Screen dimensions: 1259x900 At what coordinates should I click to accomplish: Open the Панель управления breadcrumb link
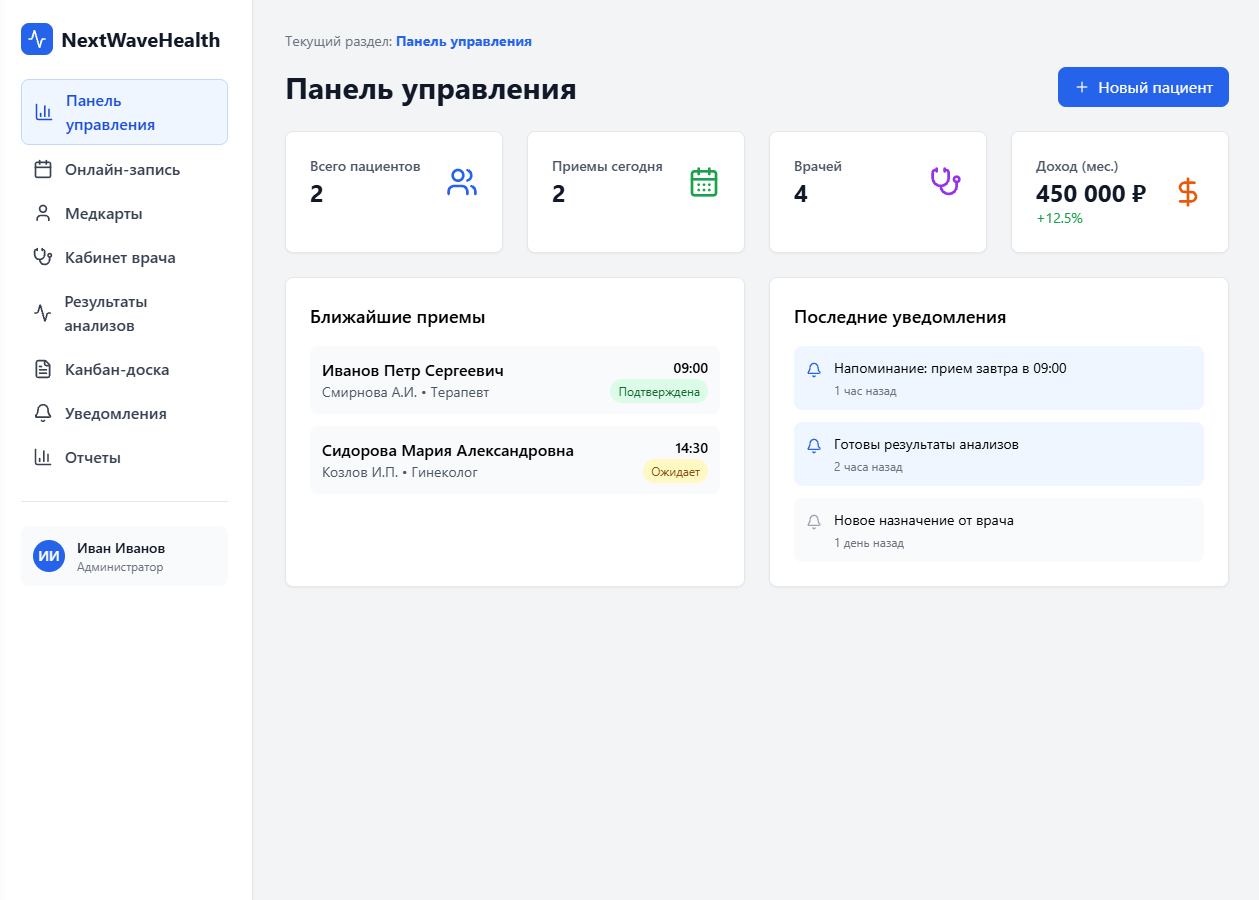click(x=465, y=41)
